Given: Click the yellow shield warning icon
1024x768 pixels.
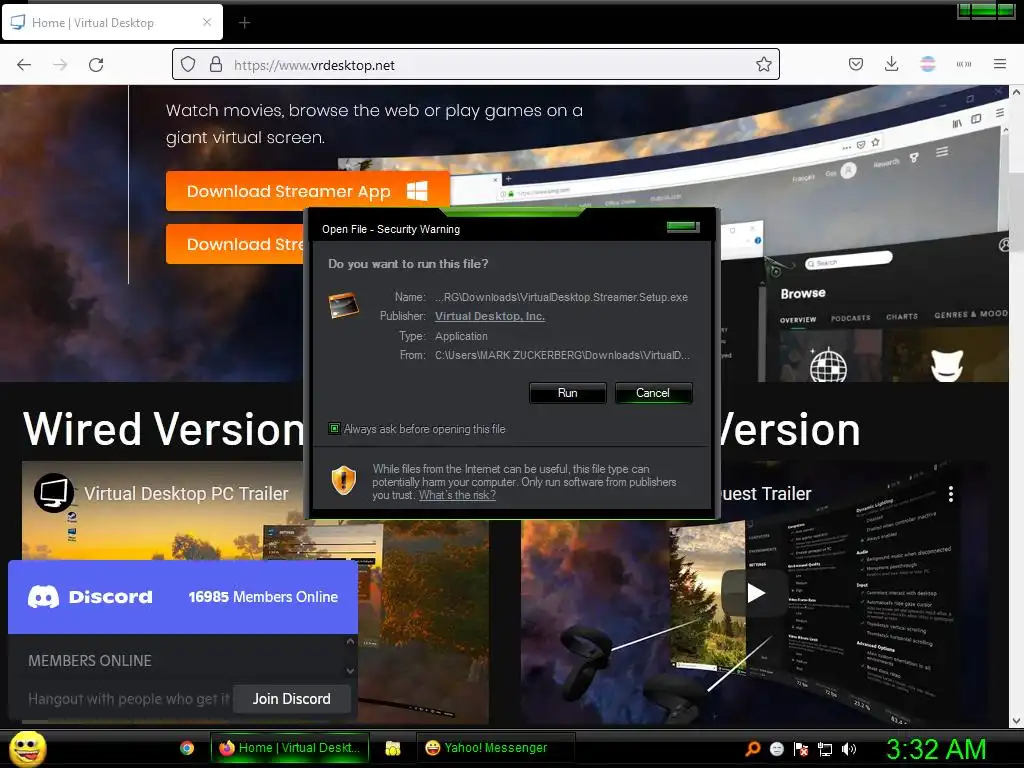Looking at the screenshot, I should 344,481.
